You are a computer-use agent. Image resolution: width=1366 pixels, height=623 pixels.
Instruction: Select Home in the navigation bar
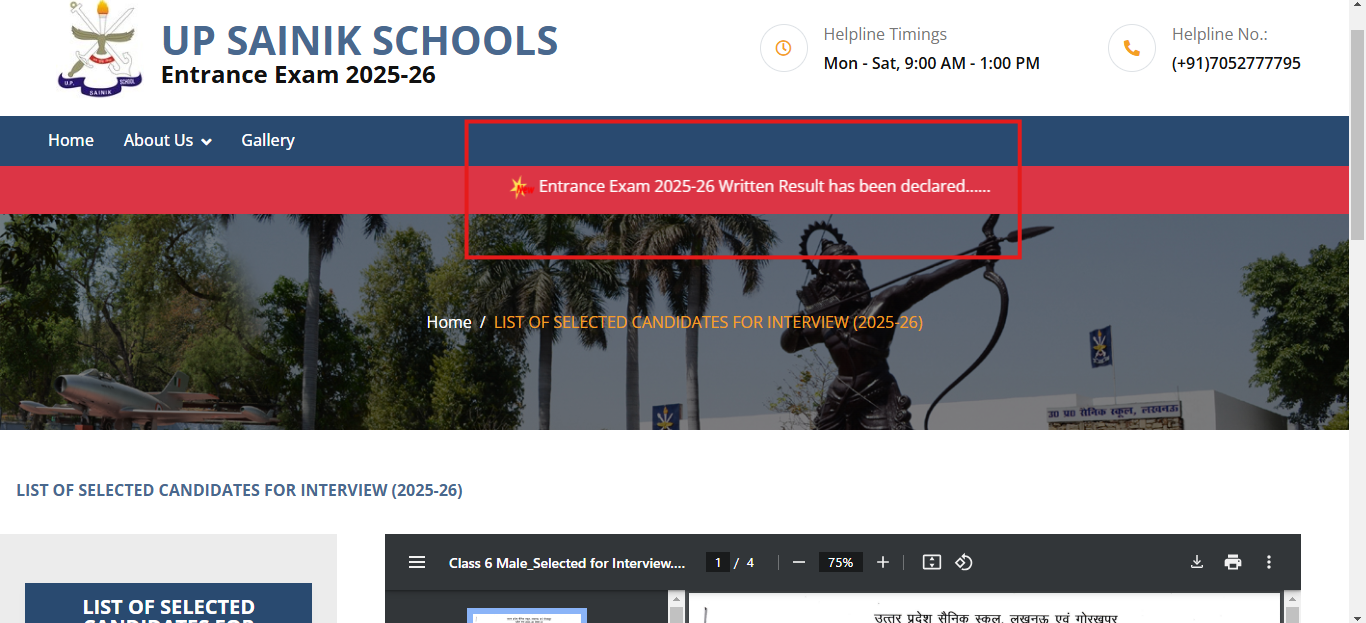[70, 140]
